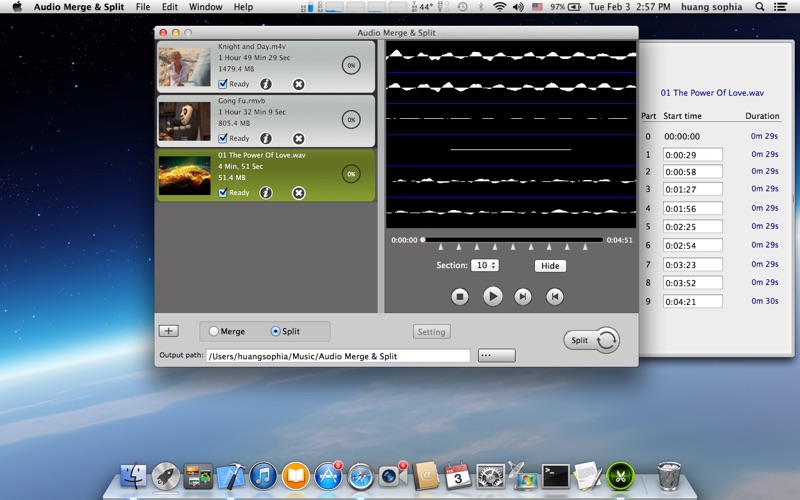Remove Gong Fu.rmvb from the list

[x=298, y=138]
